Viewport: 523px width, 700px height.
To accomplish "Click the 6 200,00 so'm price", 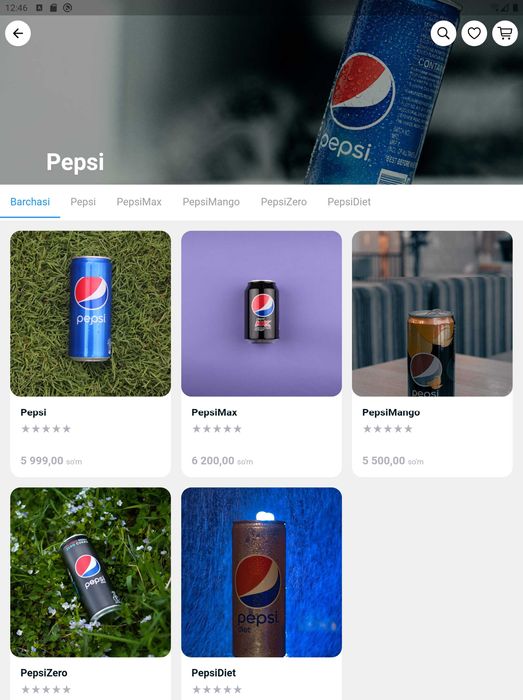I will coord(222,461).
